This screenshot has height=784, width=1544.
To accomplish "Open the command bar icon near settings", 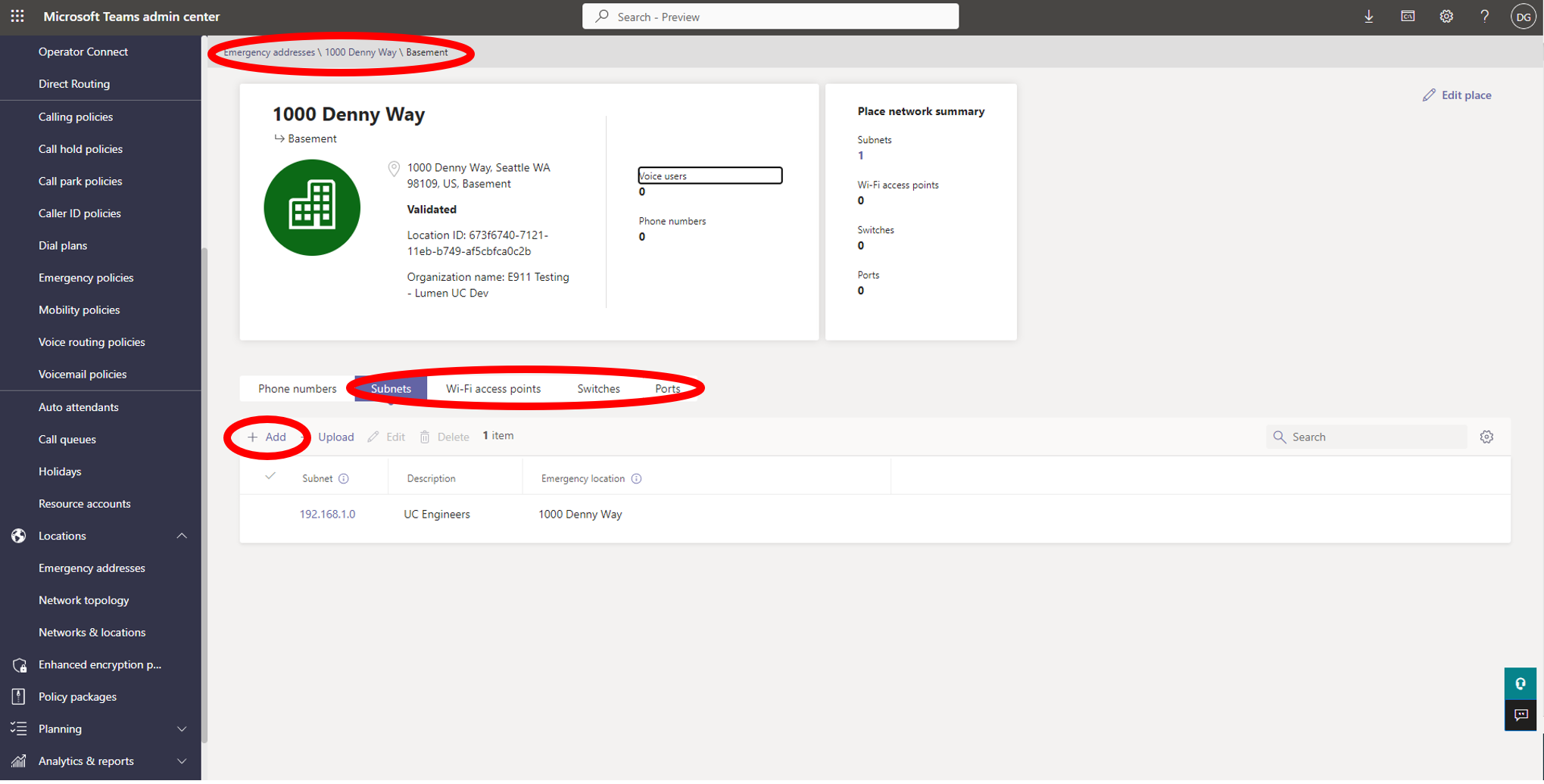I will pyautogui.click(x=1408, y=16).
